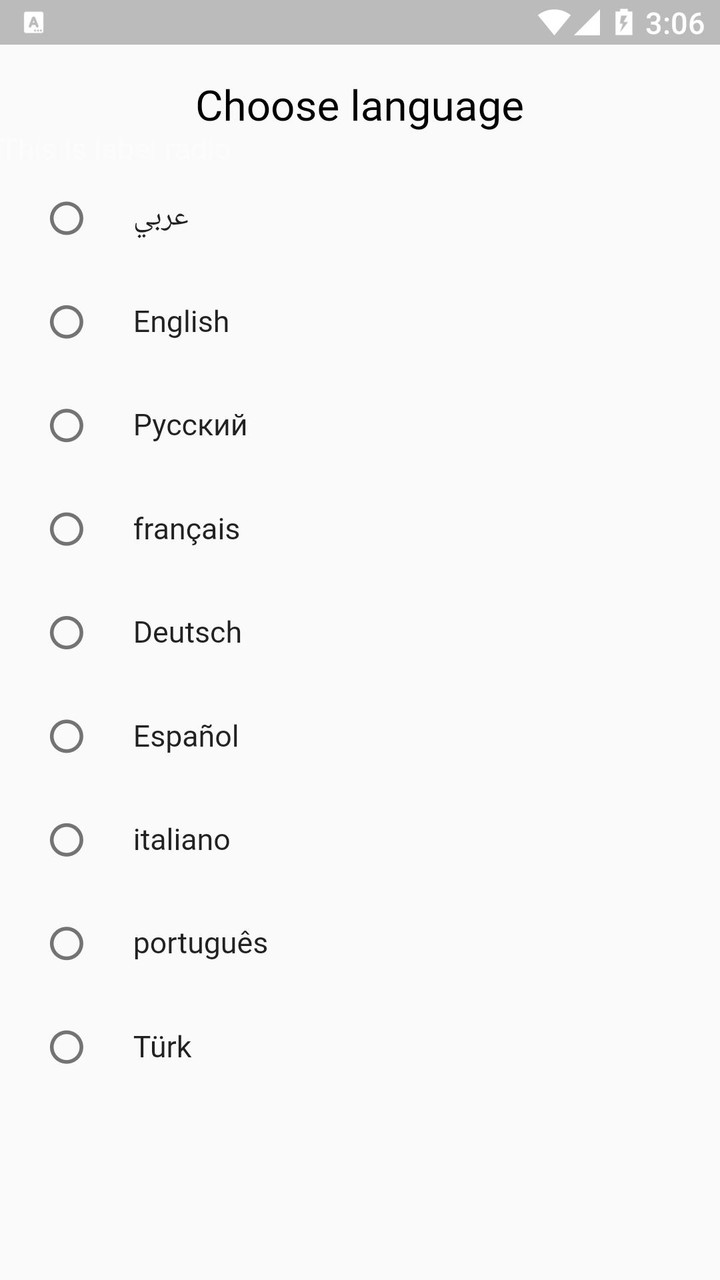Select the português radio button
Image resolution: width=720 pixels, height=1280 pixels.
pyautogui.click(x=66, y=944)
